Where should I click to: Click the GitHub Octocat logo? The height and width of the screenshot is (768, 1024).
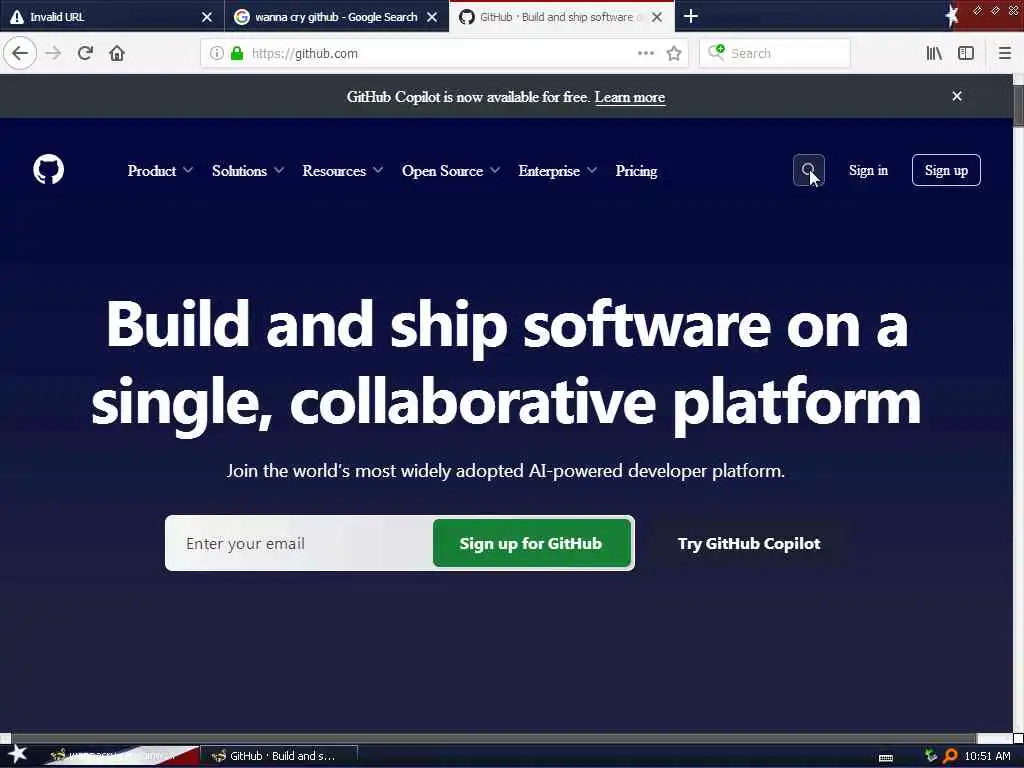pos(48,170)
